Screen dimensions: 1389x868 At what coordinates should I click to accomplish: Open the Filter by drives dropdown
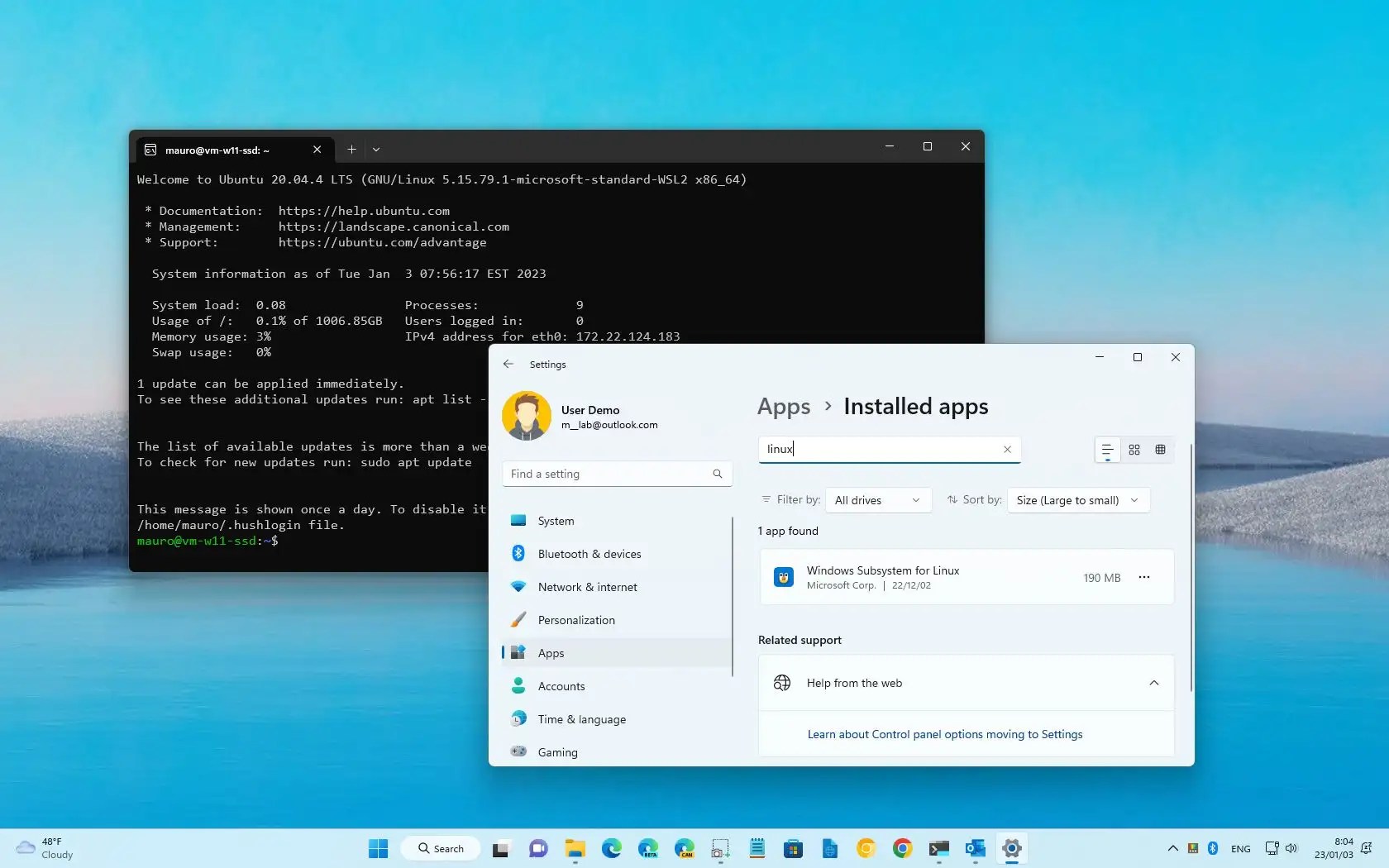(878, 500)
